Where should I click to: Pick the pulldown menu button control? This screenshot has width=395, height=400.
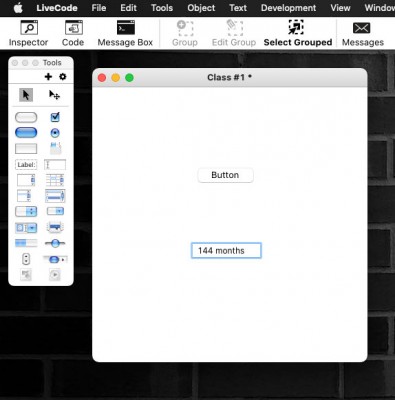click(x=55, y=211)
